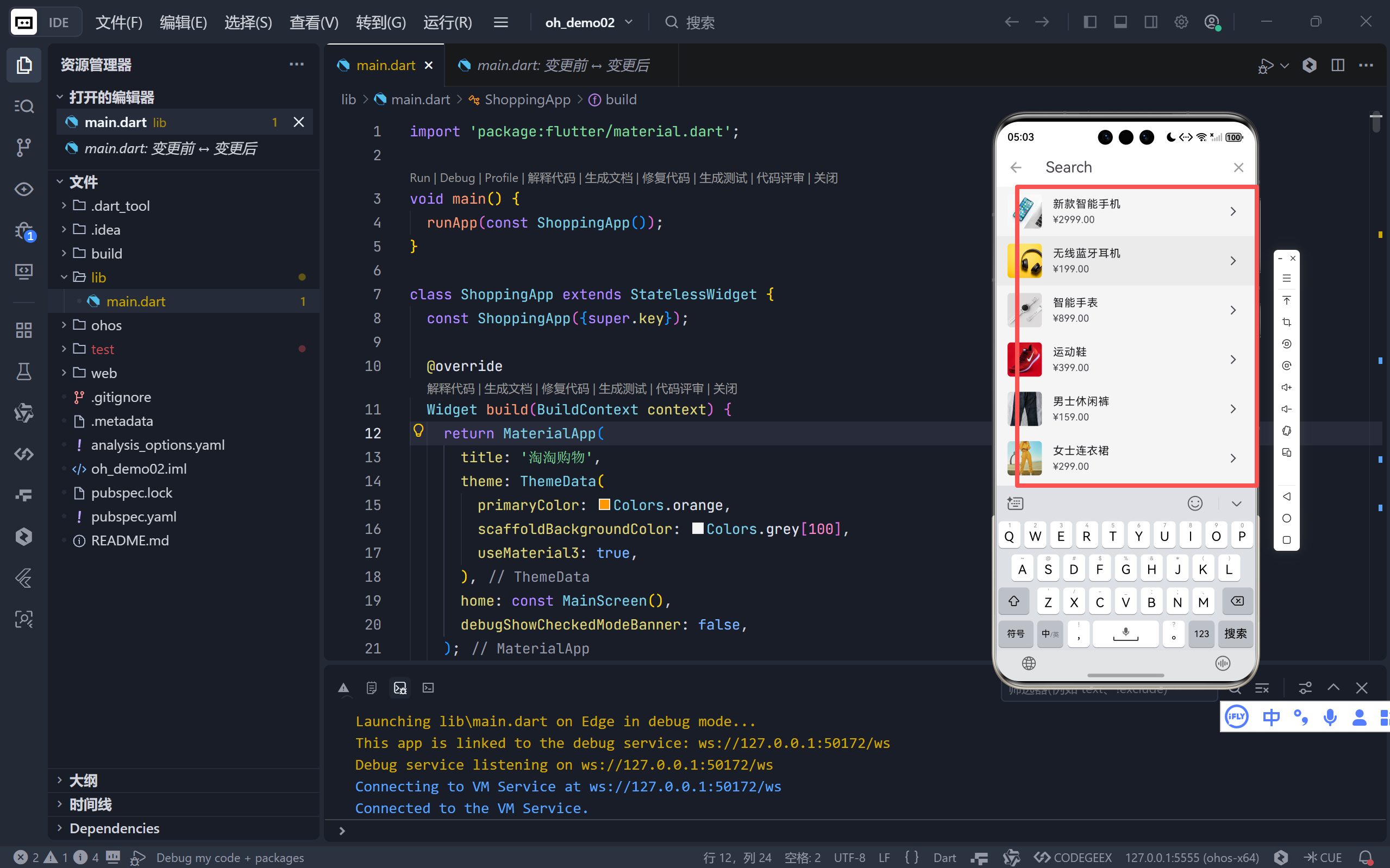
Task: Click the split editor icon
Action: pos(1338,65)
